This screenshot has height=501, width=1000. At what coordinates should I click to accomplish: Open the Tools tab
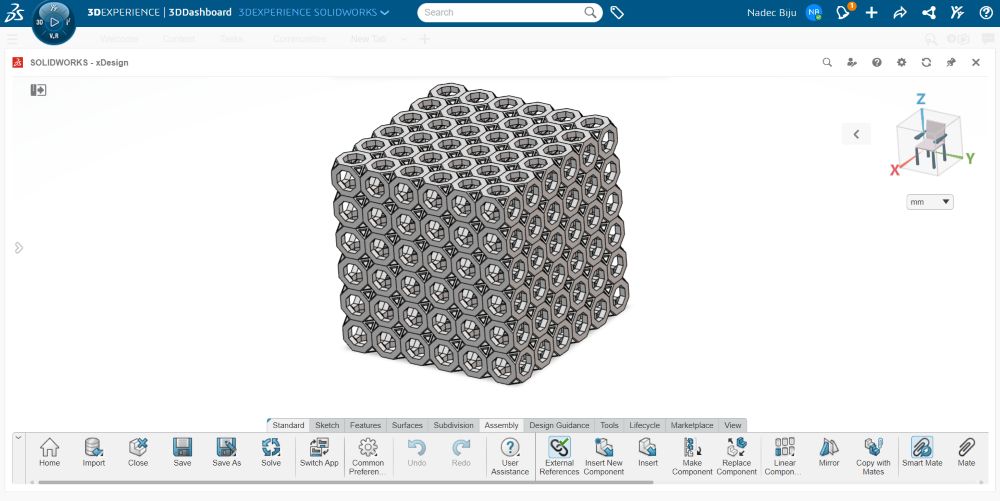point(609,425)
